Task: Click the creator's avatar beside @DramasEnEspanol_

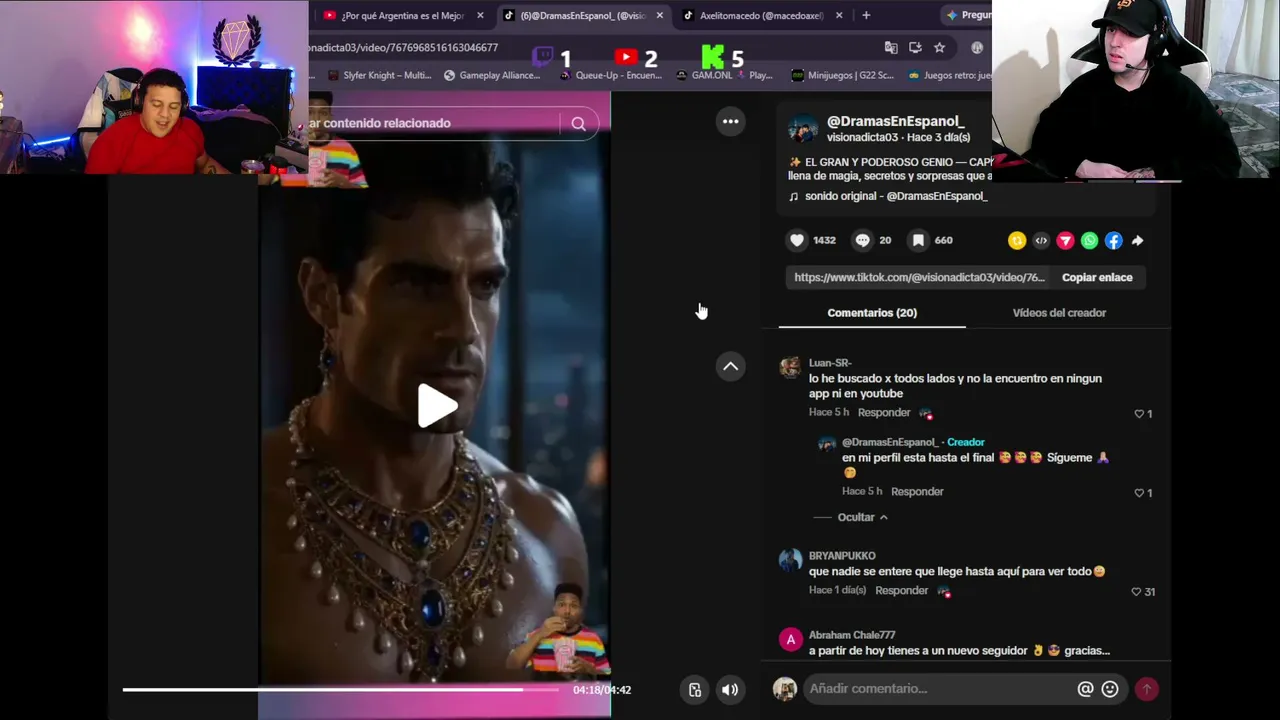Action: pos(803,129)
